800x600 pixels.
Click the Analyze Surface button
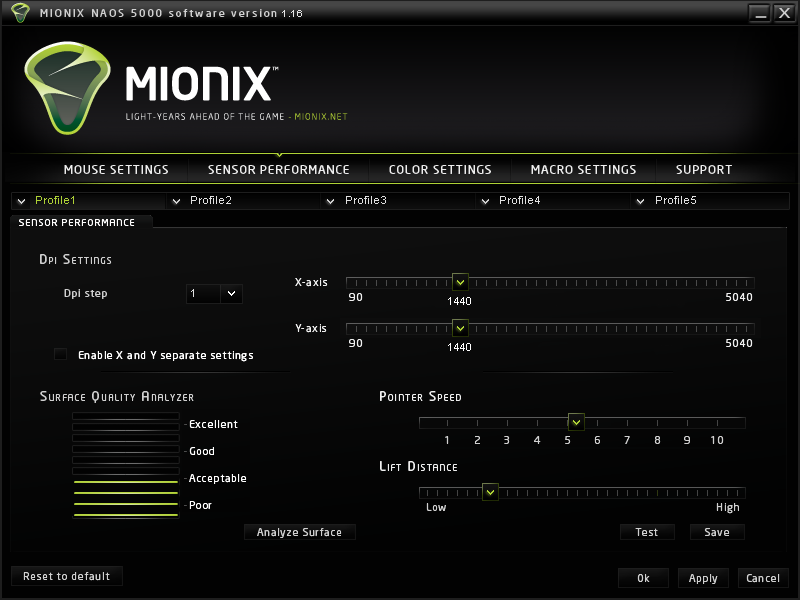click(x=299, y=532)
